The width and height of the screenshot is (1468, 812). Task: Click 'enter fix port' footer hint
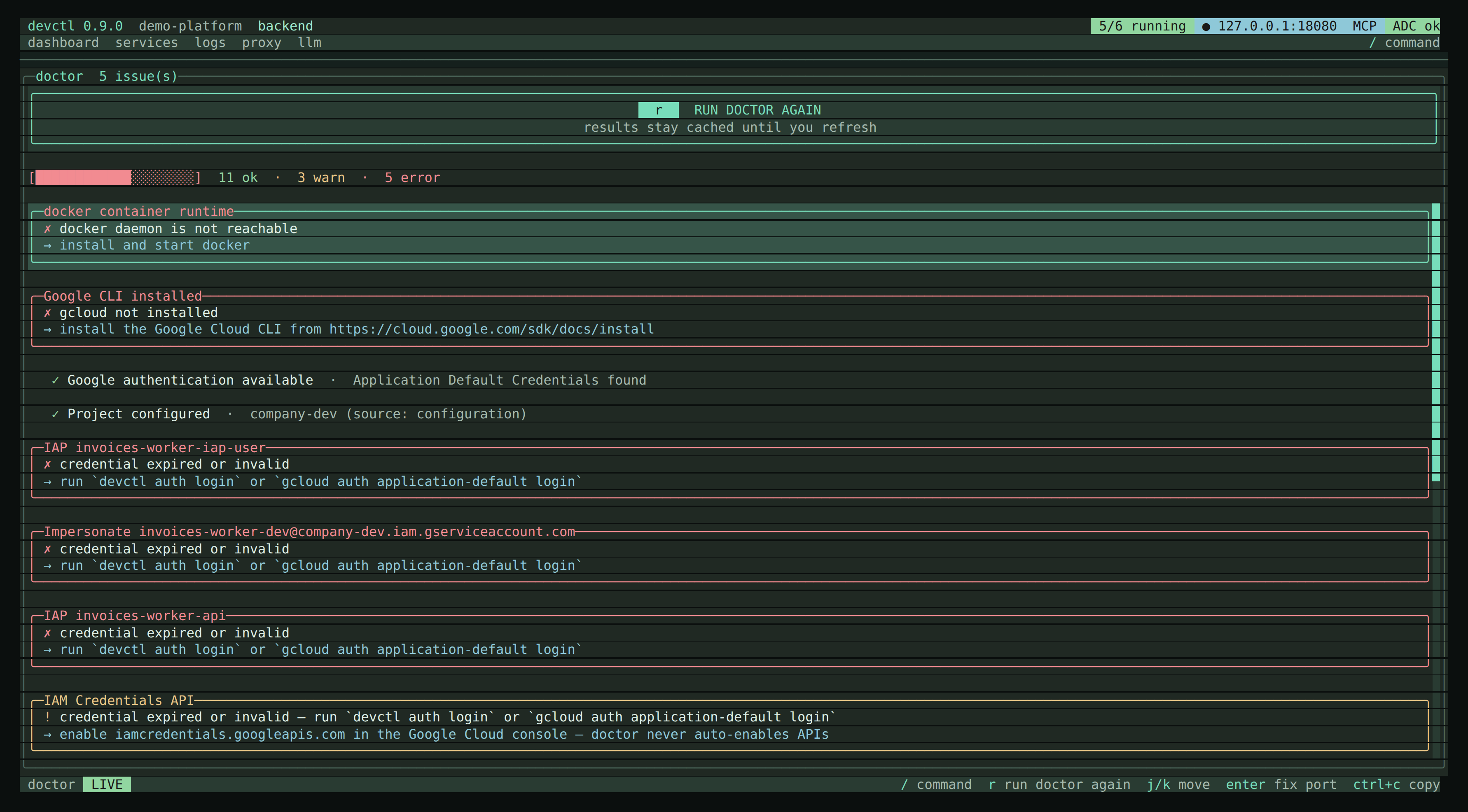coord(1281,785)
